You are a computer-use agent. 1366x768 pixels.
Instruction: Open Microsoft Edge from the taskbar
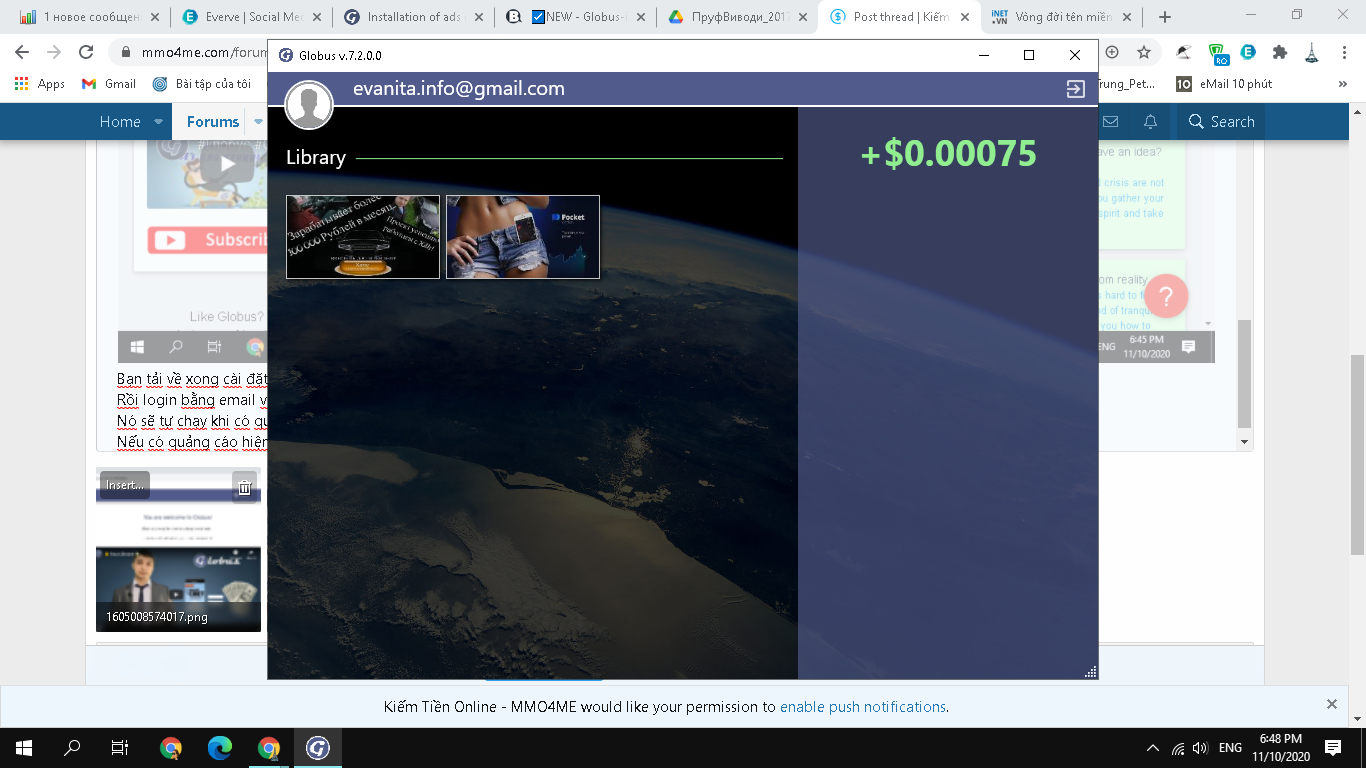[x=220, y=748]
